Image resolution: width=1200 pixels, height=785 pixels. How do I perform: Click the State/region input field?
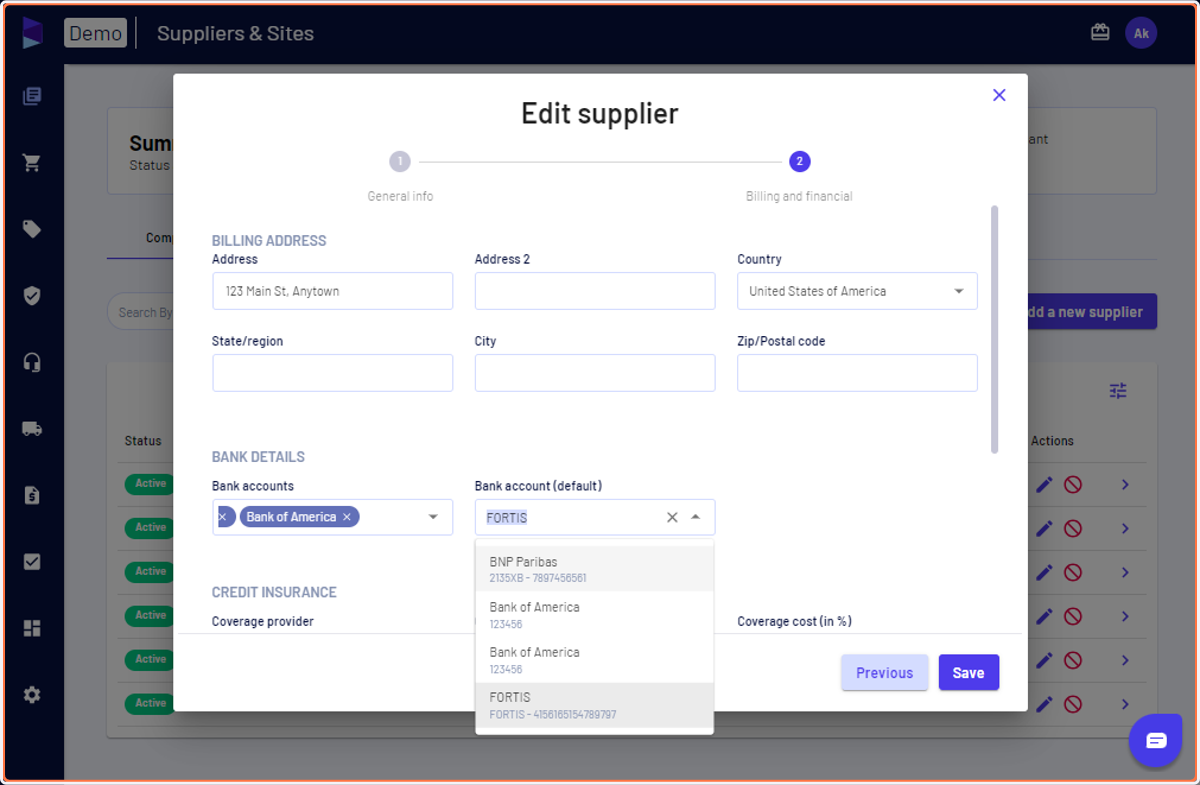pos(332,373)
